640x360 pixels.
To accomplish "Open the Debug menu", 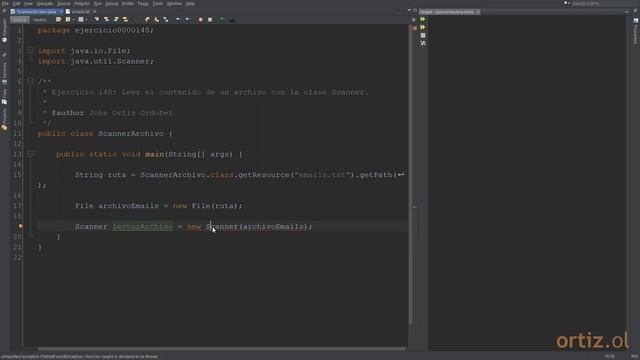I will (111, 4).
